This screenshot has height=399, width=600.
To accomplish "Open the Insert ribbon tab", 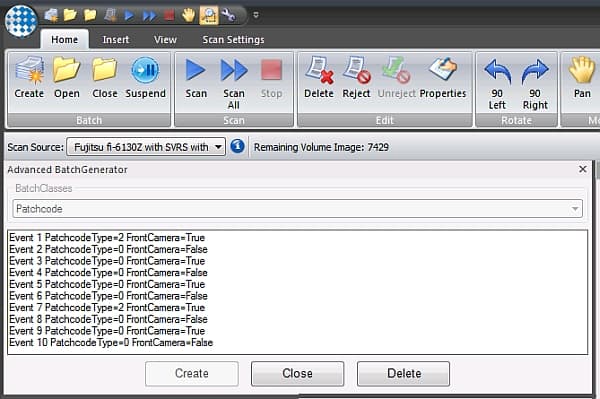I will pyautogui.click(x=116, y=40).
